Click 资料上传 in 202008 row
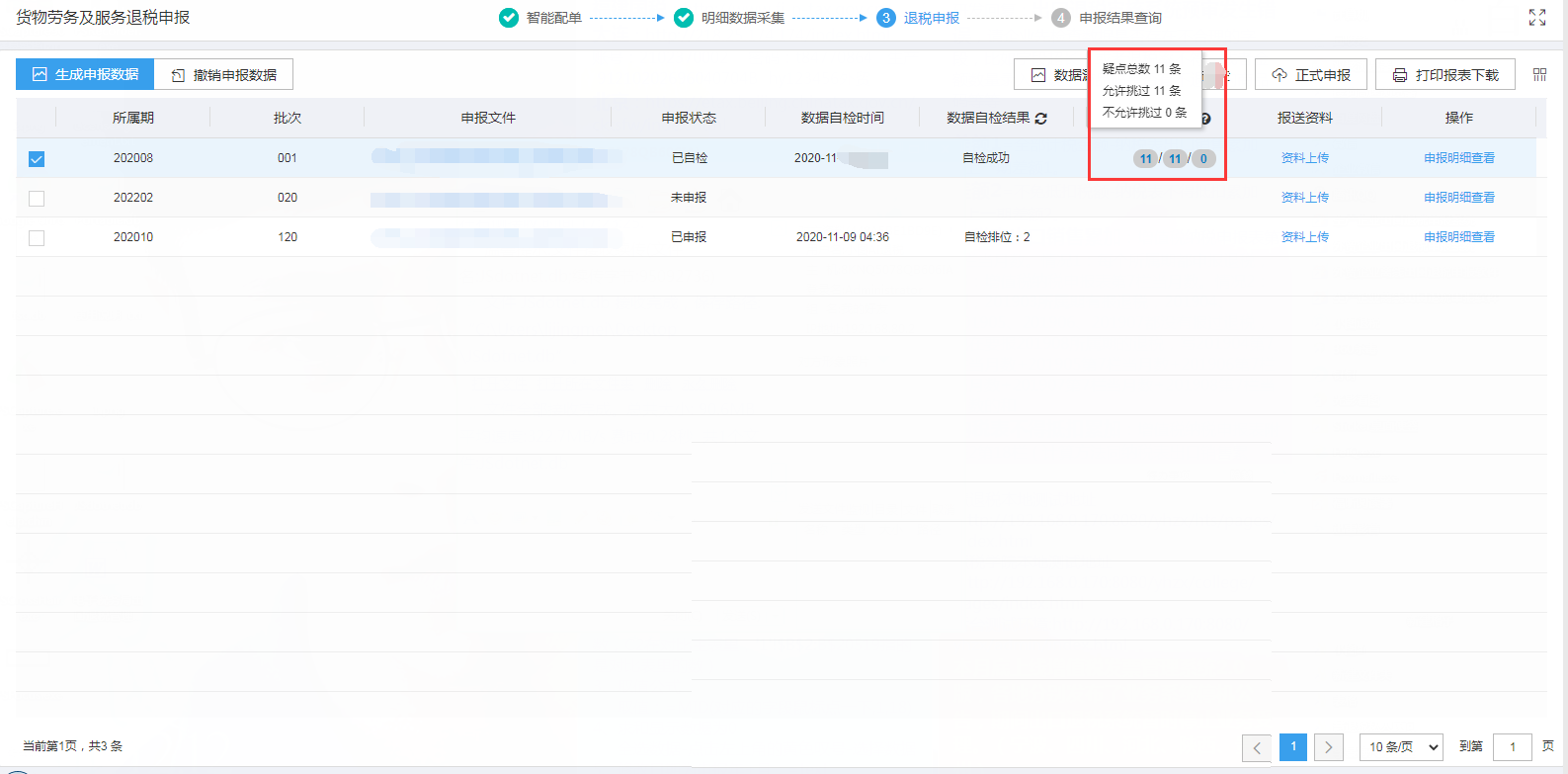 [x=1305, y=158]
